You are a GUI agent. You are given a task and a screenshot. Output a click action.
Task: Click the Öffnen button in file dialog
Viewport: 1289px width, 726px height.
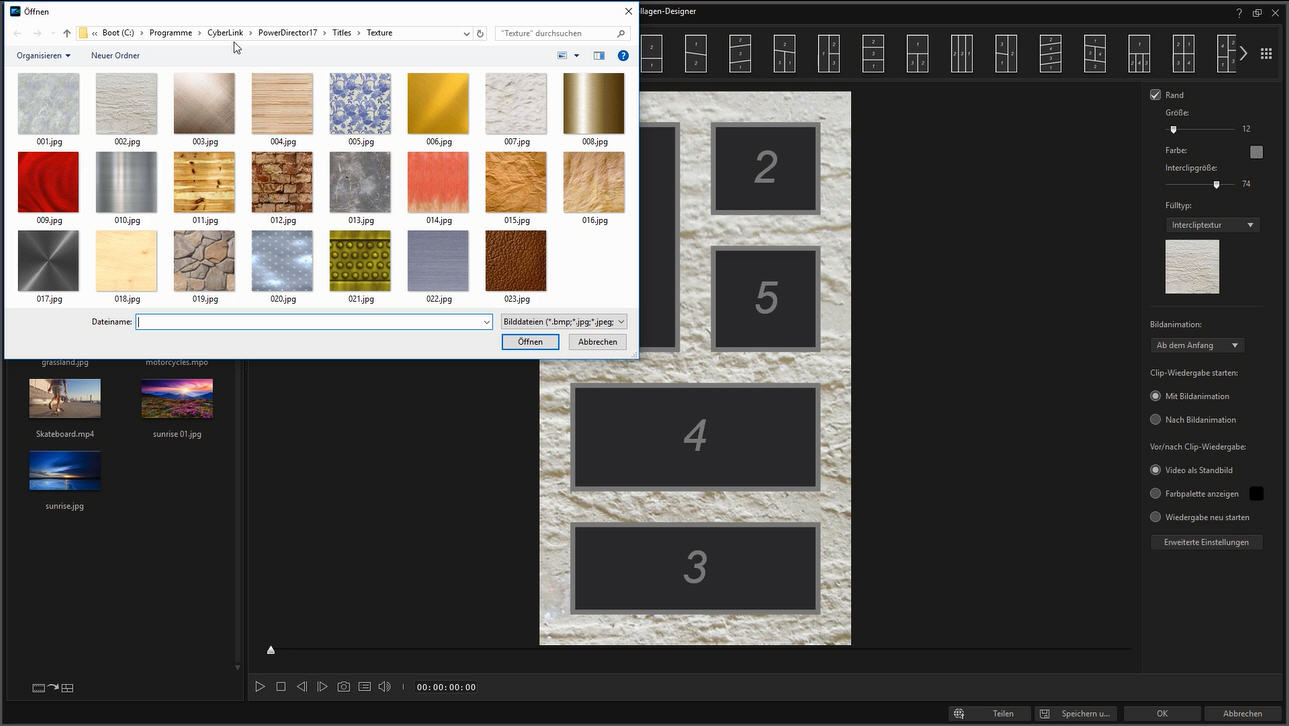(x=530, y=342)
